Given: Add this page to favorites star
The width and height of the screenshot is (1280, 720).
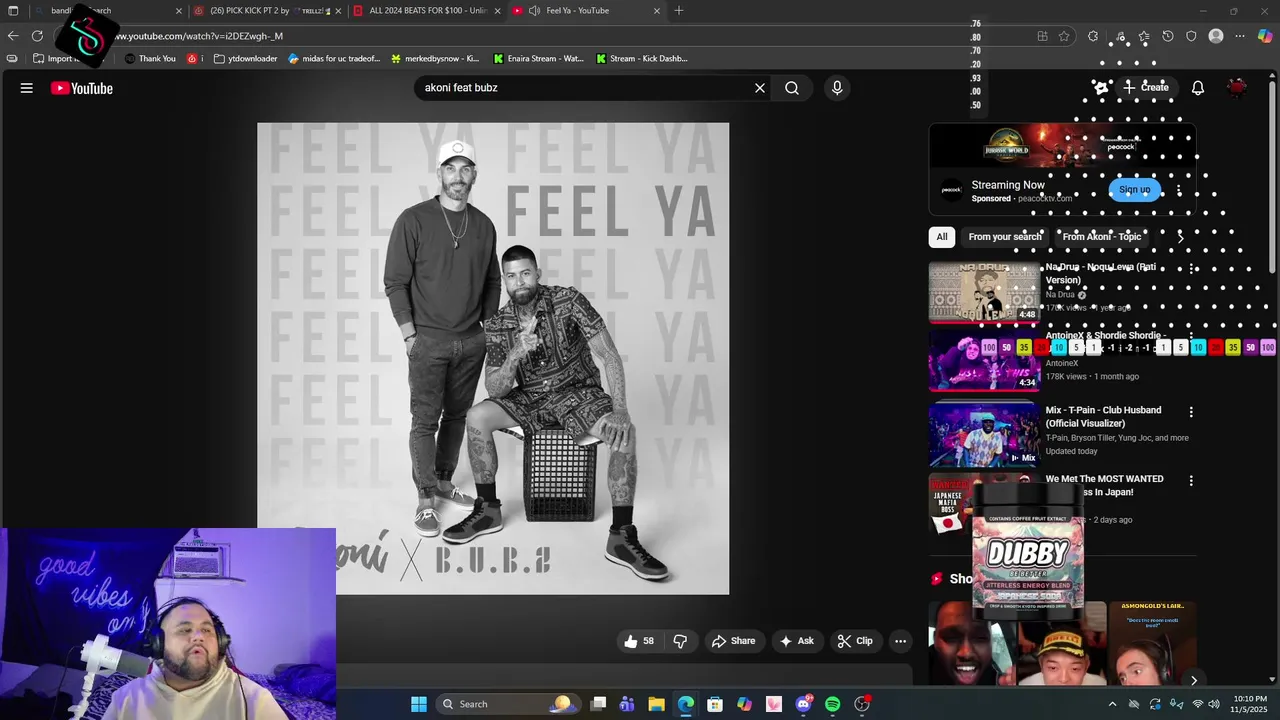Looking at the screenshot, I should point(1064,36).
